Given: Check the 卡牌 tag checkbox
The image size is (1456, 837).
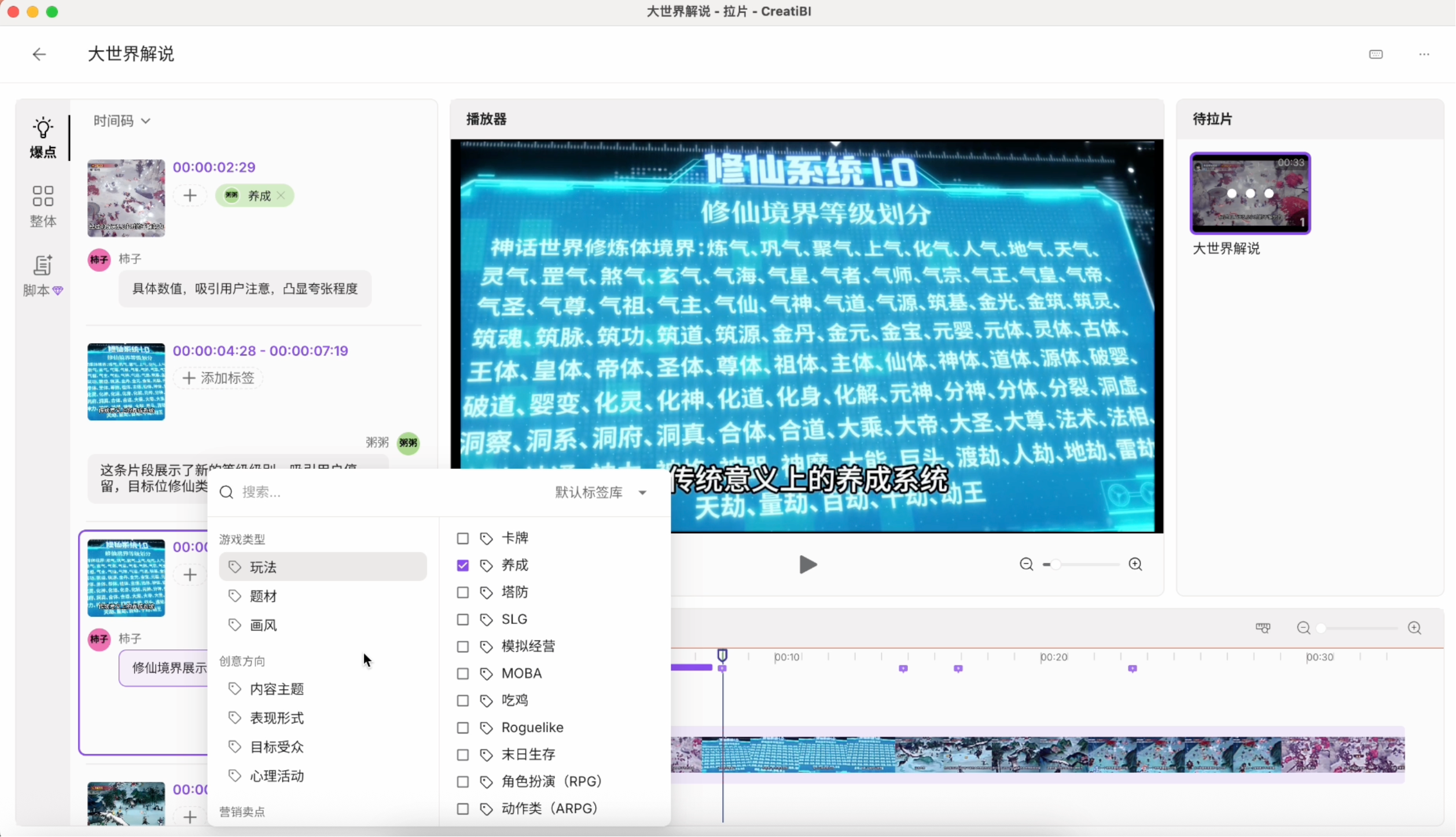Looking at the screenshot, I should coord(462,539).
